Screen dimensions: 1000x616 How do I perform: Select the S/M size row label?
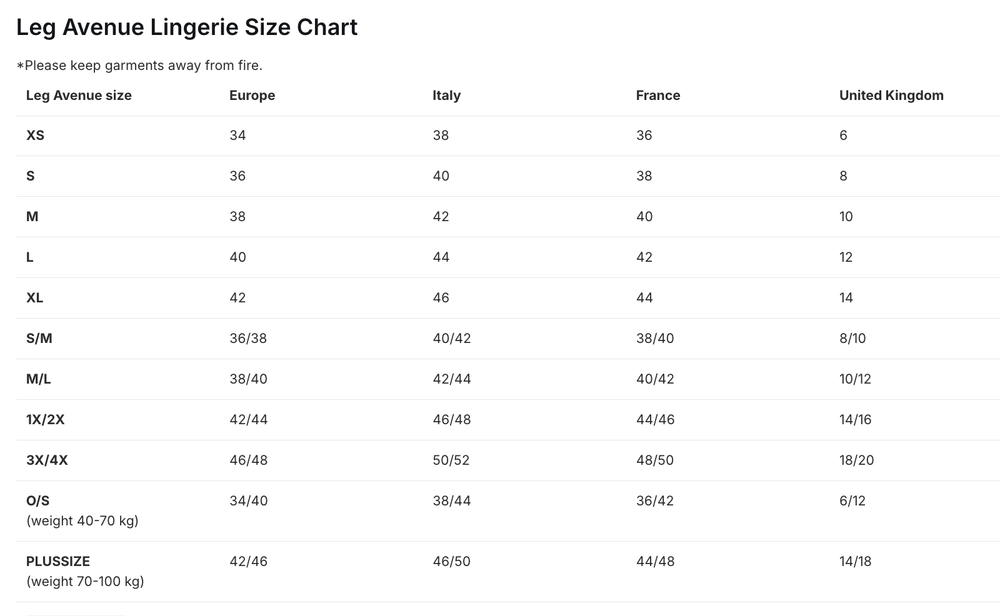[39, 339]
